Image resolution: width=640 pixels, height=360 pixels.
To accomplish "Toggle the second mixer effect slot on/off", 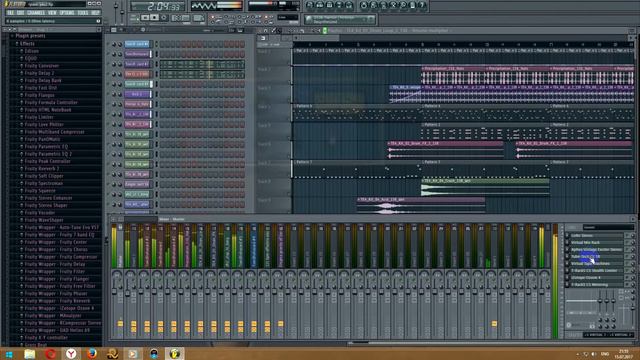I will 568,242.
